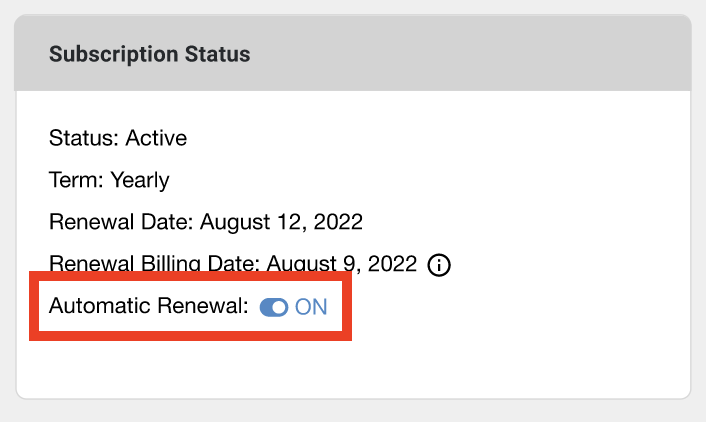Click the word Active in status line
This screenshot has height=422, width=706.
[156, 138]
